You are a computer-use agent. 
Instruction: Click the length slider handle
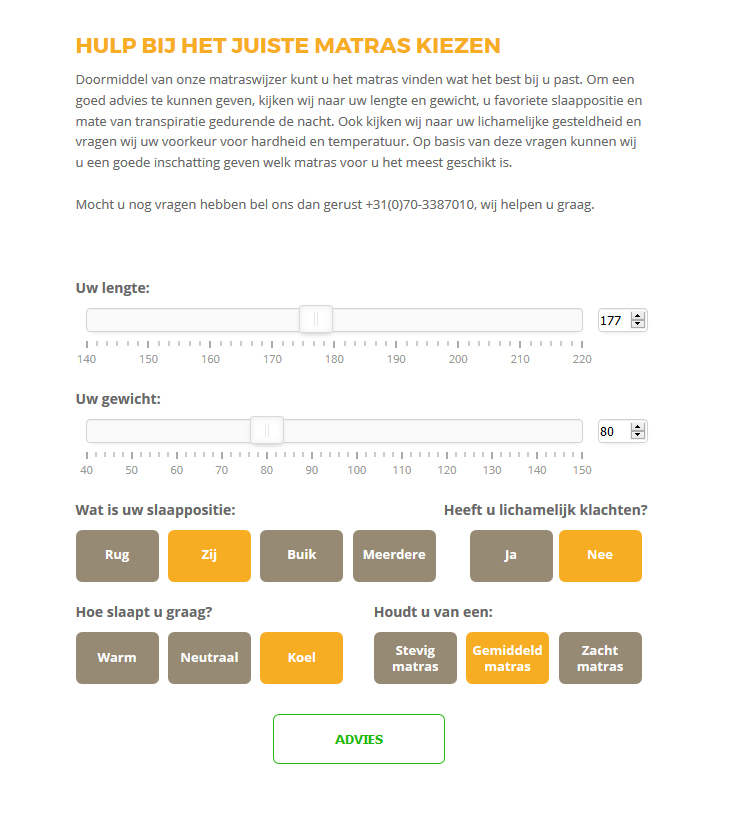[x=316, y=319]
